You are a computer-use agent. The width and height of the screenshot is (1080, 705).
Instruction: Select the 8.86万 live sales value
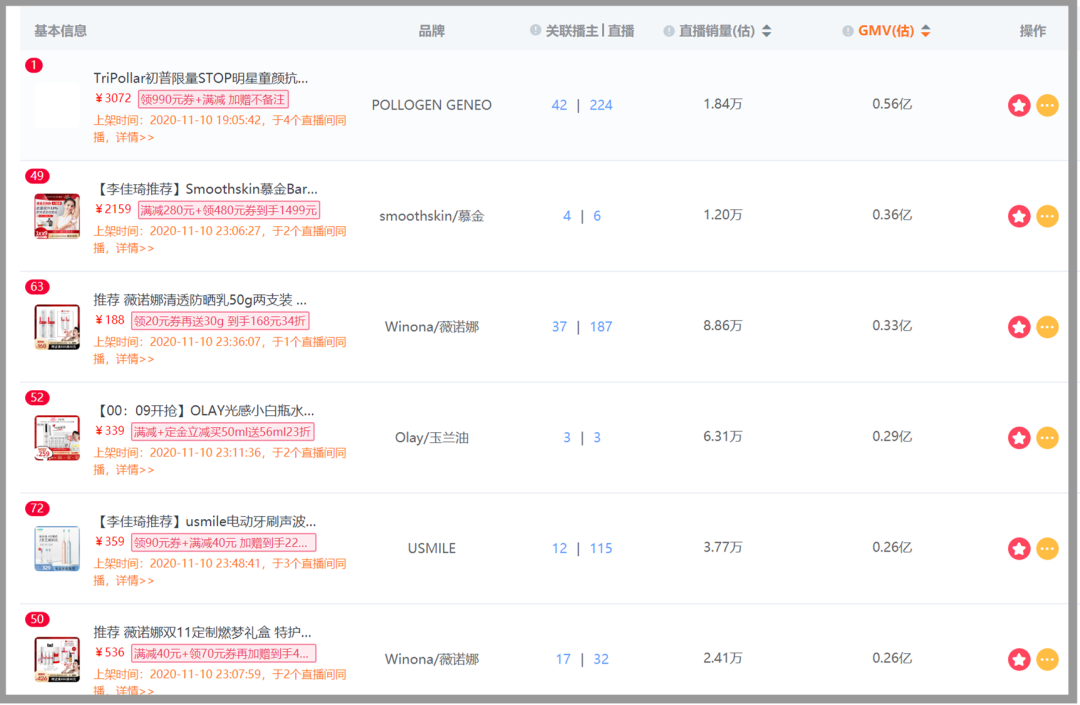[723, 326]
